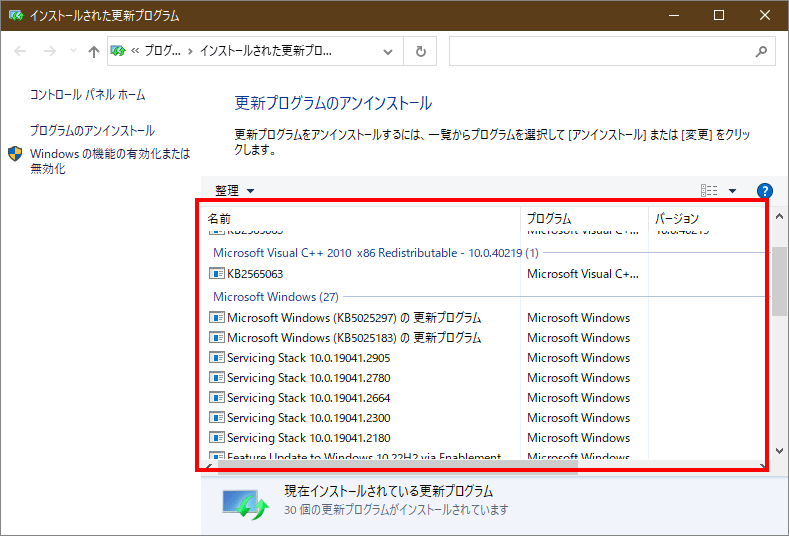
Task: Click the address bar location icon
Action: coord(118,51)
